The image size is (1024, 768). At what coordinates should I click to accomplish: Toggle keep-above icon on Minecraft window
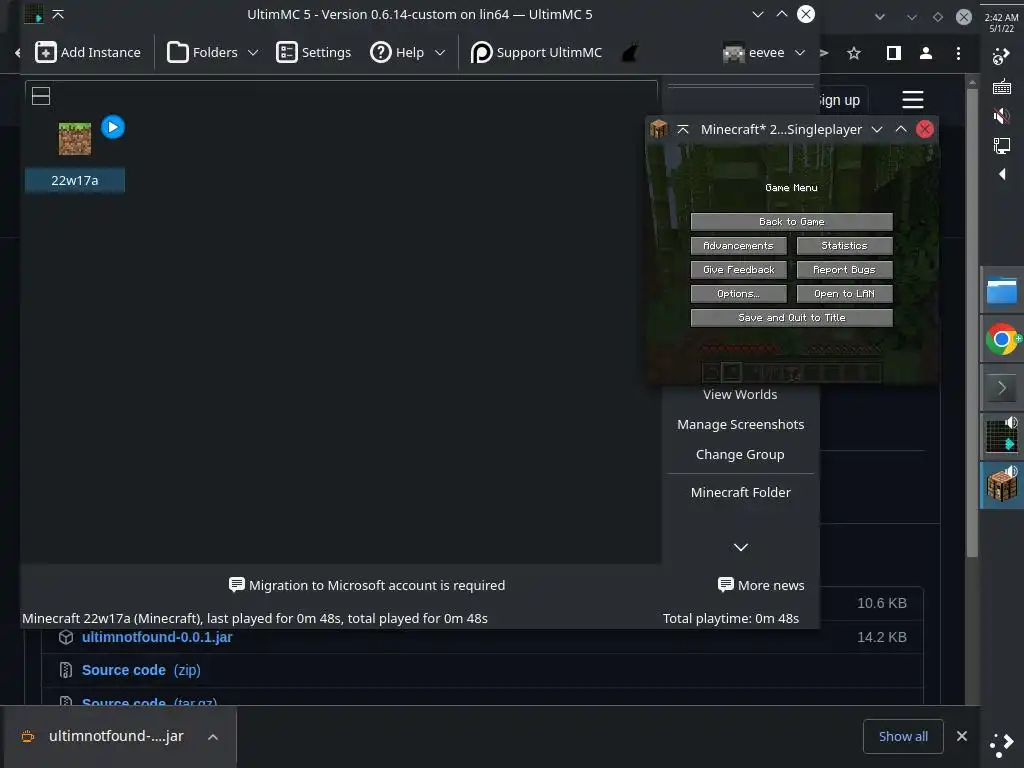pyautogui.click(x=683, y=129)
